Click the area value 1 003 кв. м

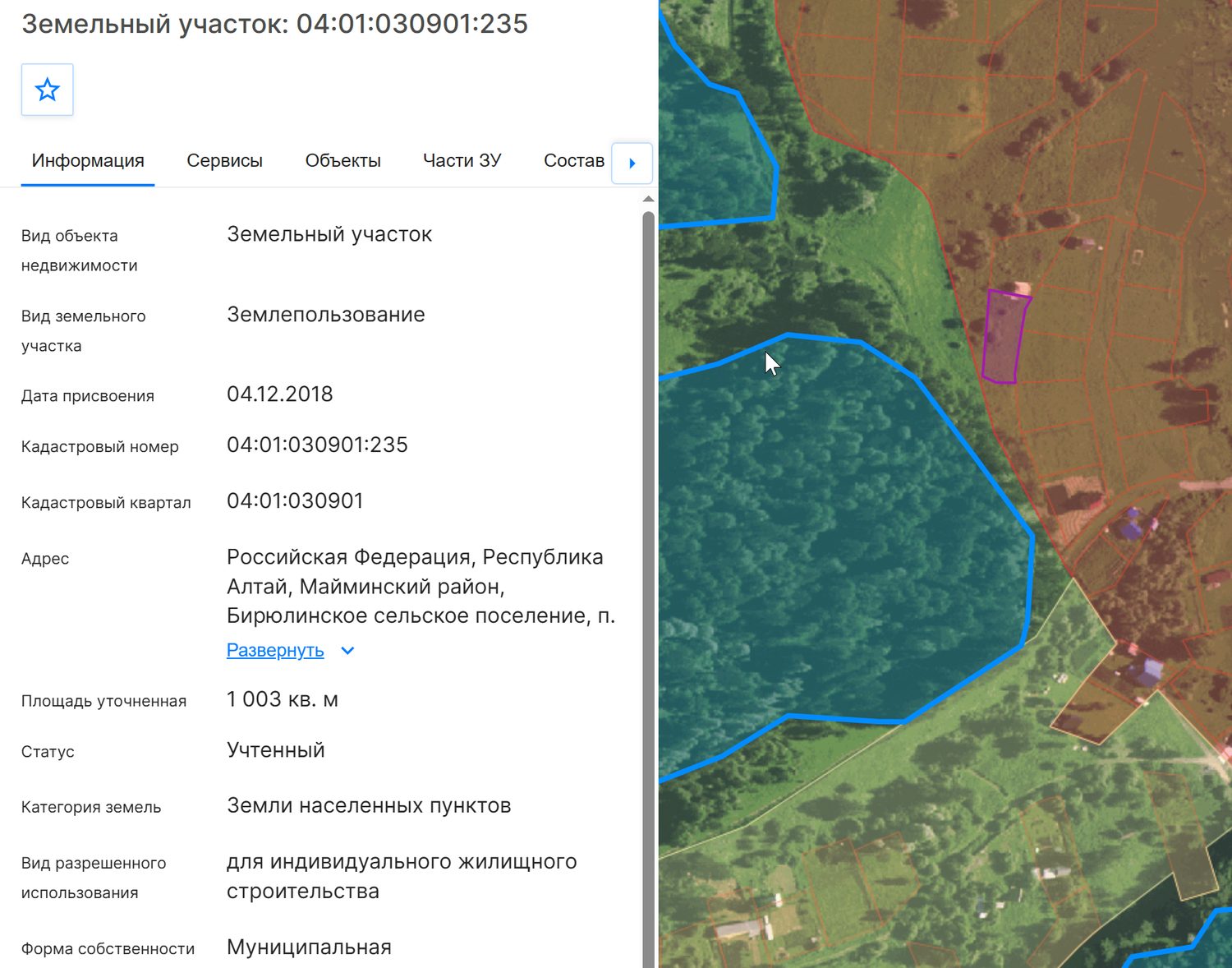(283, 699)
